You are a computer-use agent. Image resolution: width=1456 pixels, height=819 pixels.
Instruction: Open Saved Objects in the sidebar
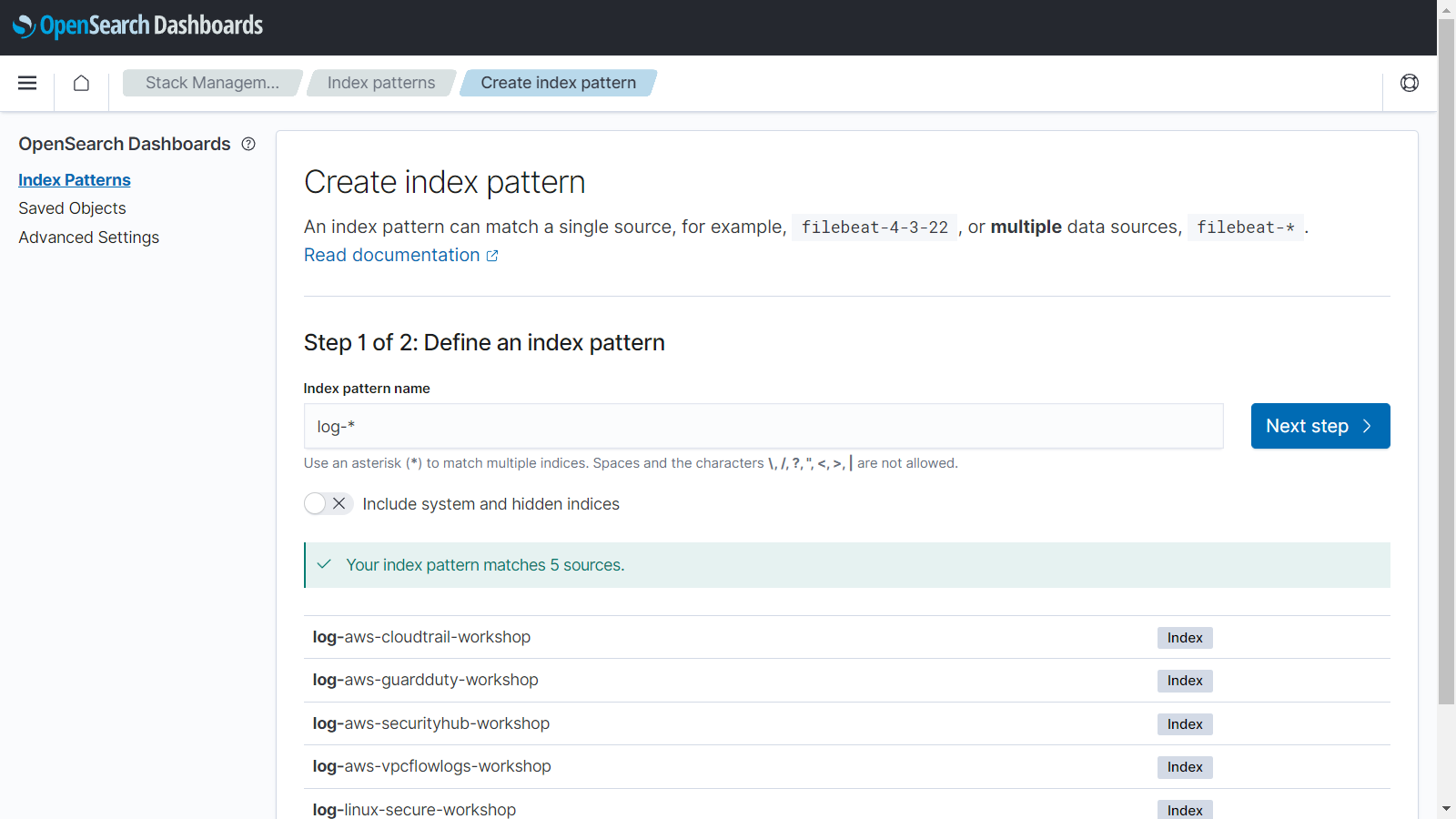click(72, 208)
